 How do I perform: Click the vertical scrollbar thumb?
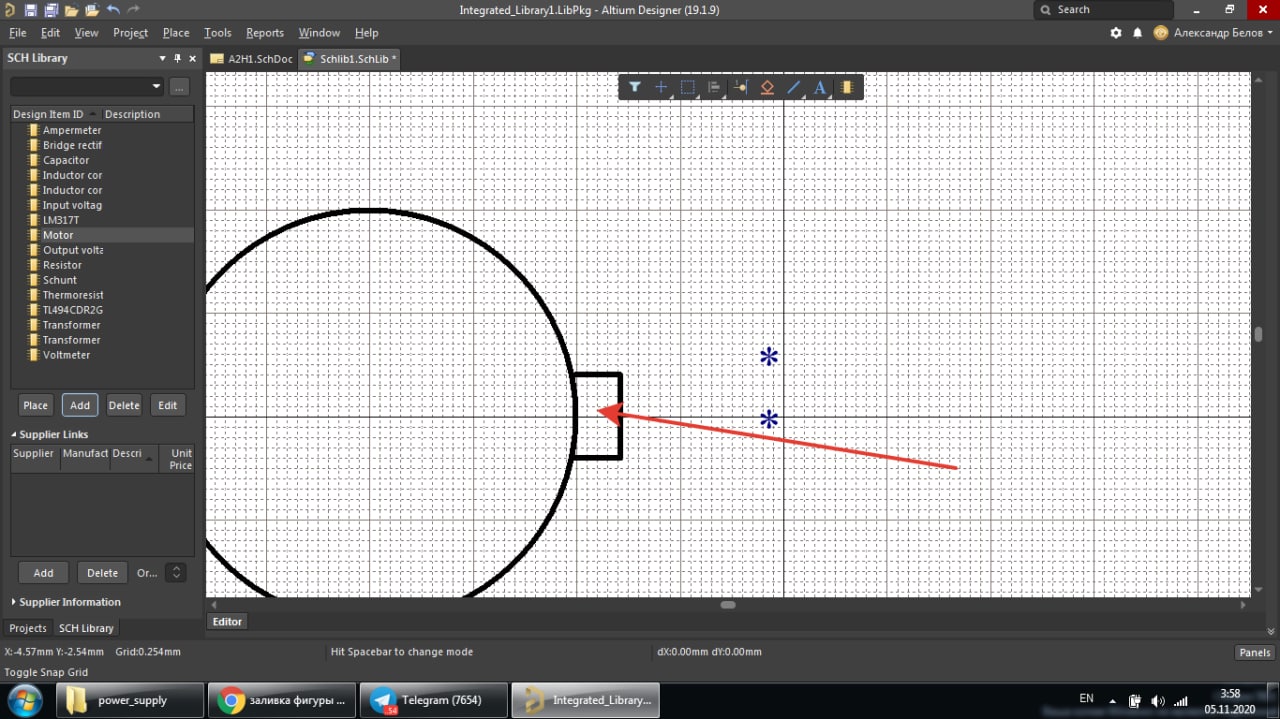point(1259,335)
